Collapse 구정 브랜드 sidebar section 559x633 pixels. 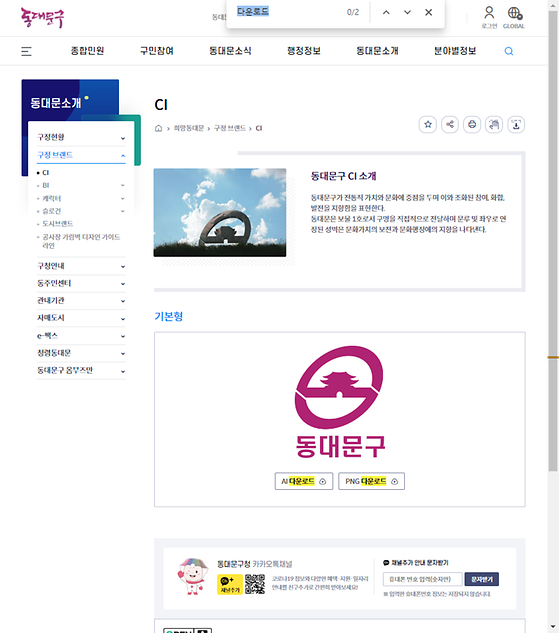point(81,155)
